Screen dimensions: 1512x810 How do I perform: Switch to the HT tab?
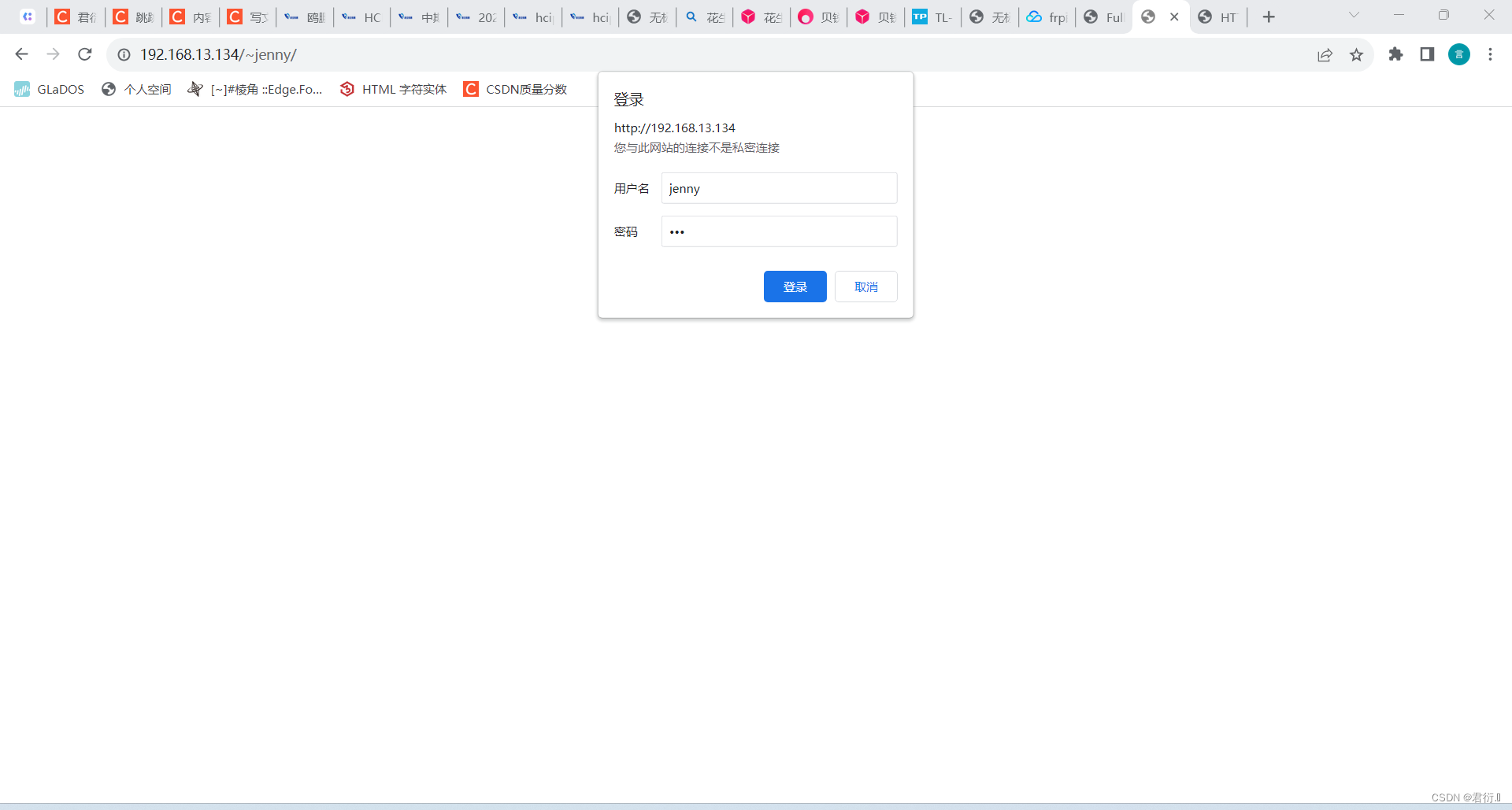click(x=1218, y=17)
